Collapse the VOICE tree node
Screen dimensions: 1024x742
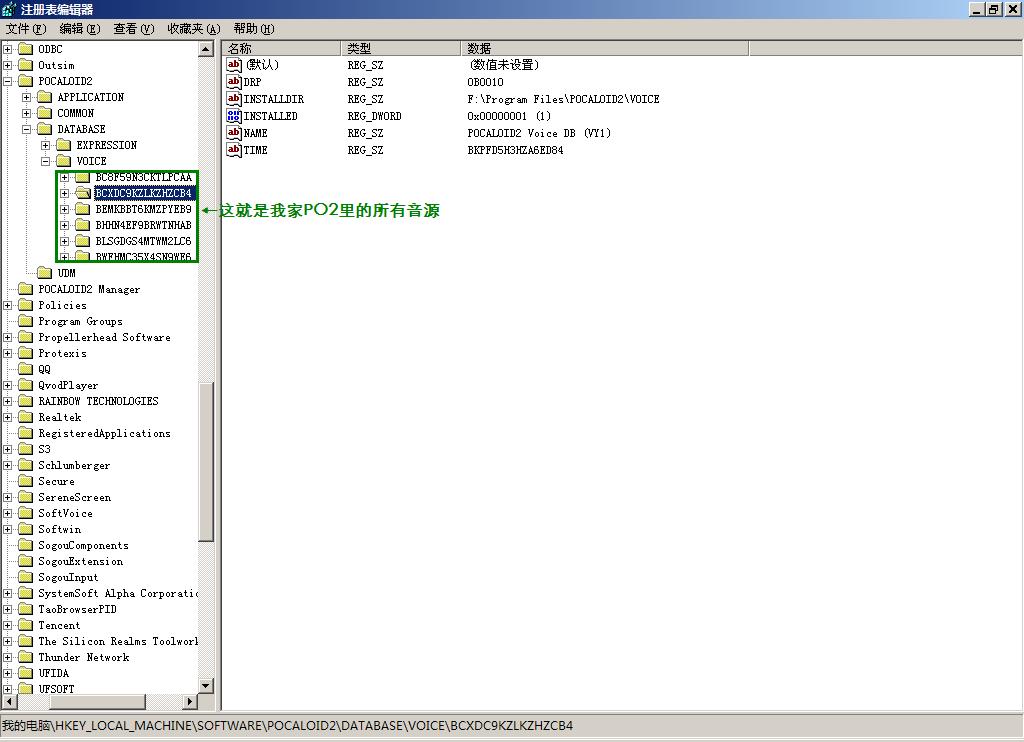(45, 161)
